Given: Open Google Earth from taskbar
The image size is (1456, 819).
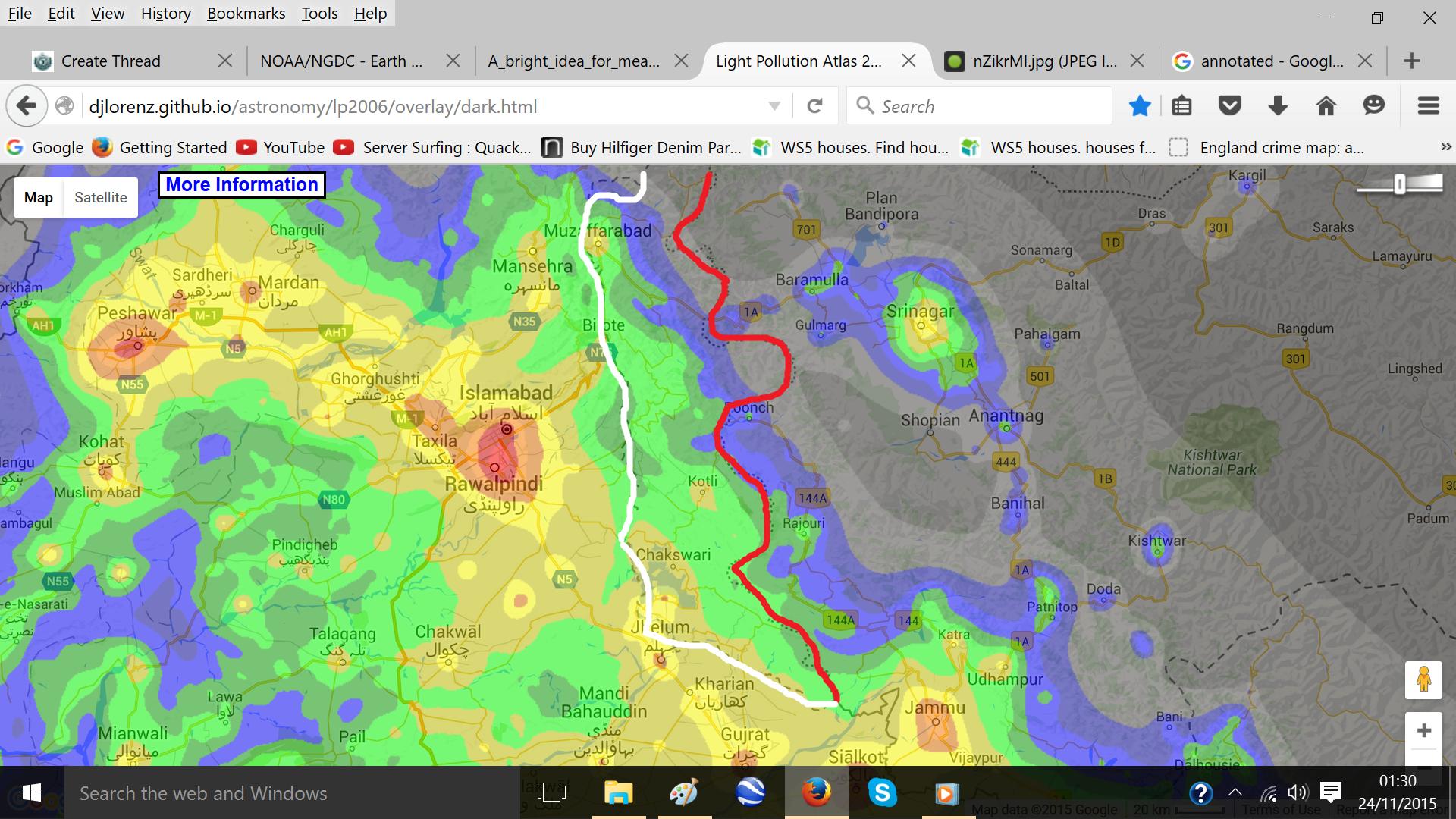Looking at the screenshot, I should 750,793.
